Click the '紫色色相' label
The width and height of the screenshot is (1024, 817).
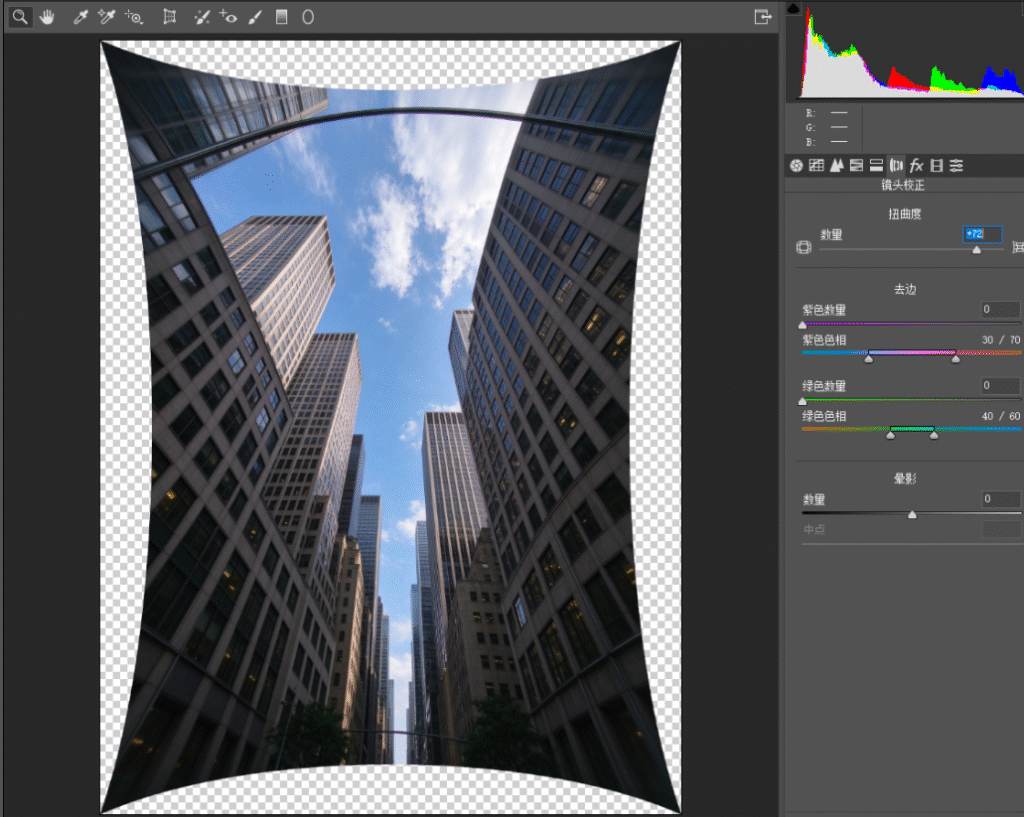824,340
